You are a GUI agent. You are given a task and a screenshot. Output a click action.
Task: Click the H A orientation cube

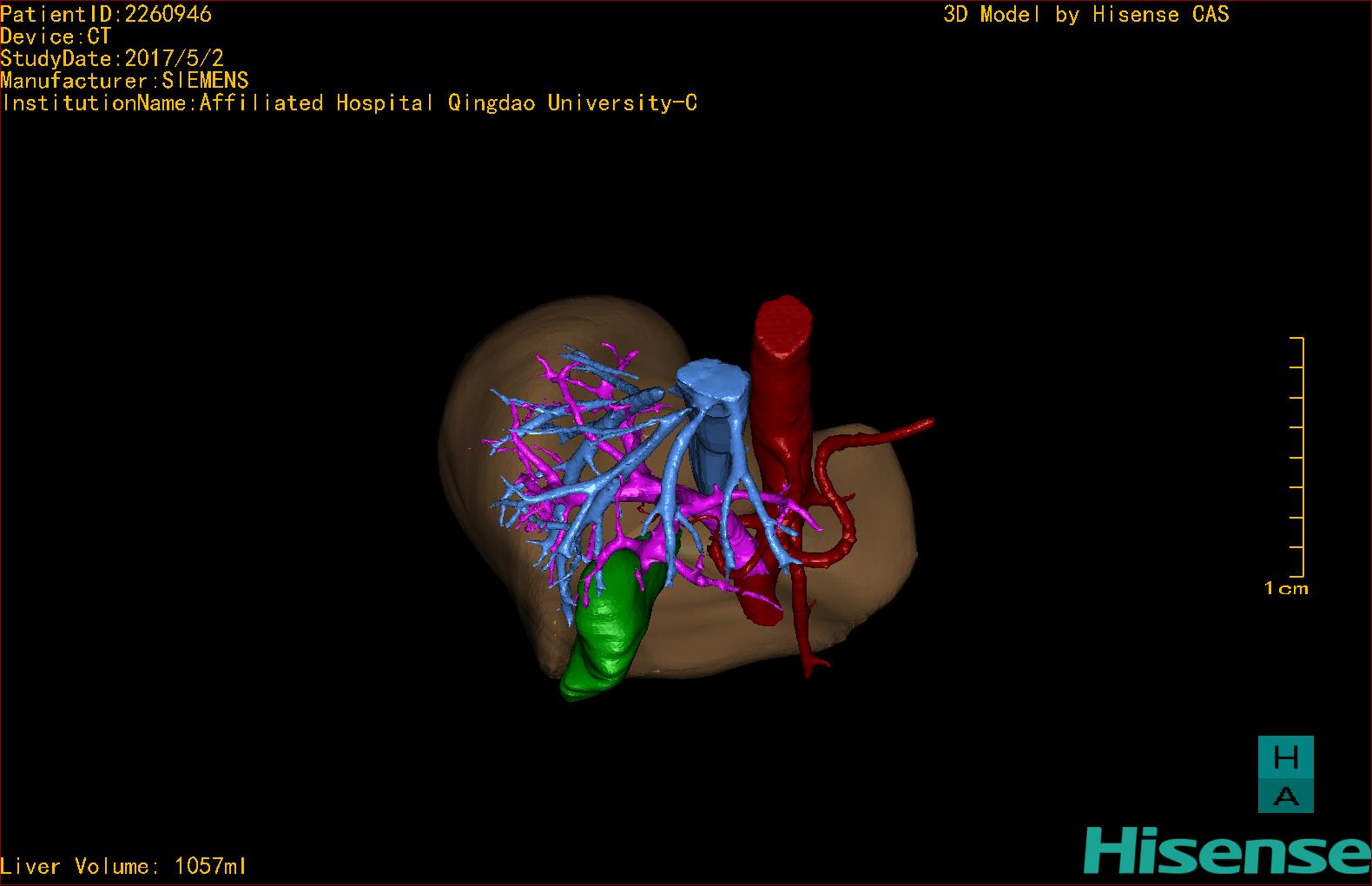(1285, 774)
